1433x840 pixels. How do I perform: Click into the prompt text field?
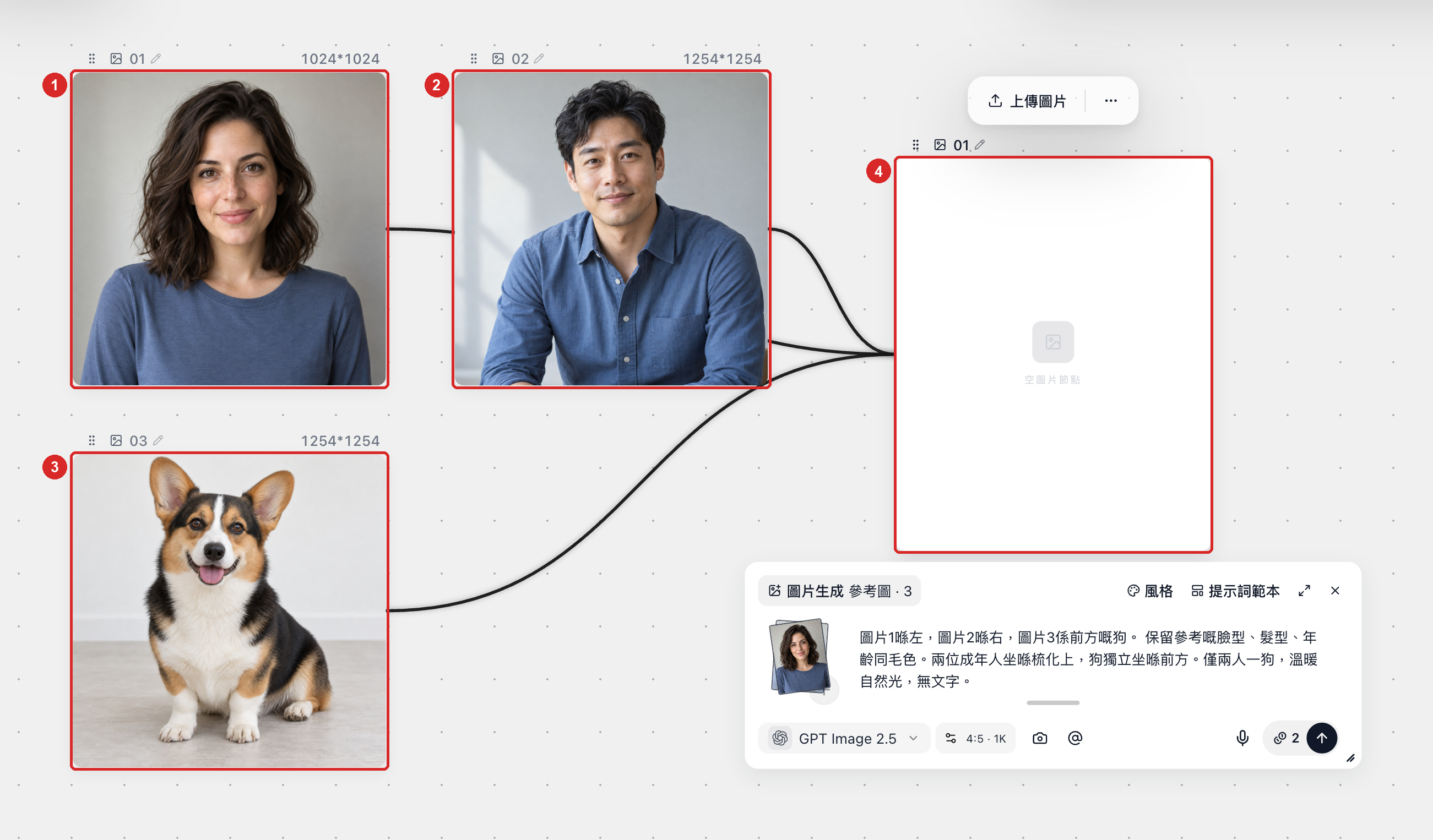click(1088, 659)
